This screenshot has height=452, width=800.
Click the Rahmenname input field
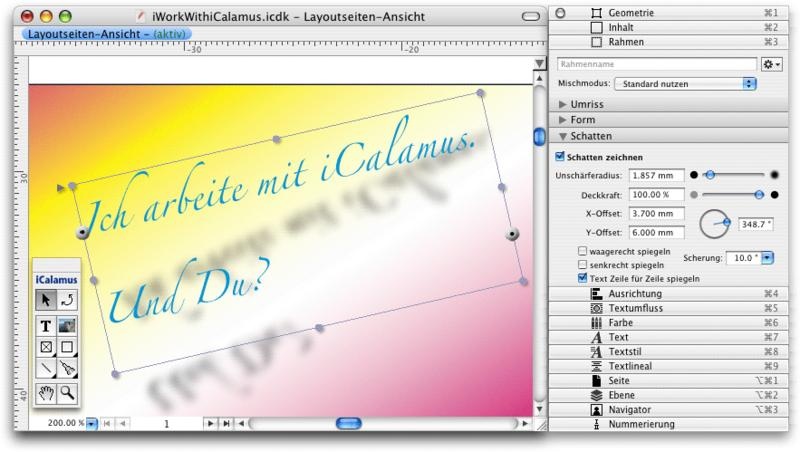coord(657,64)
